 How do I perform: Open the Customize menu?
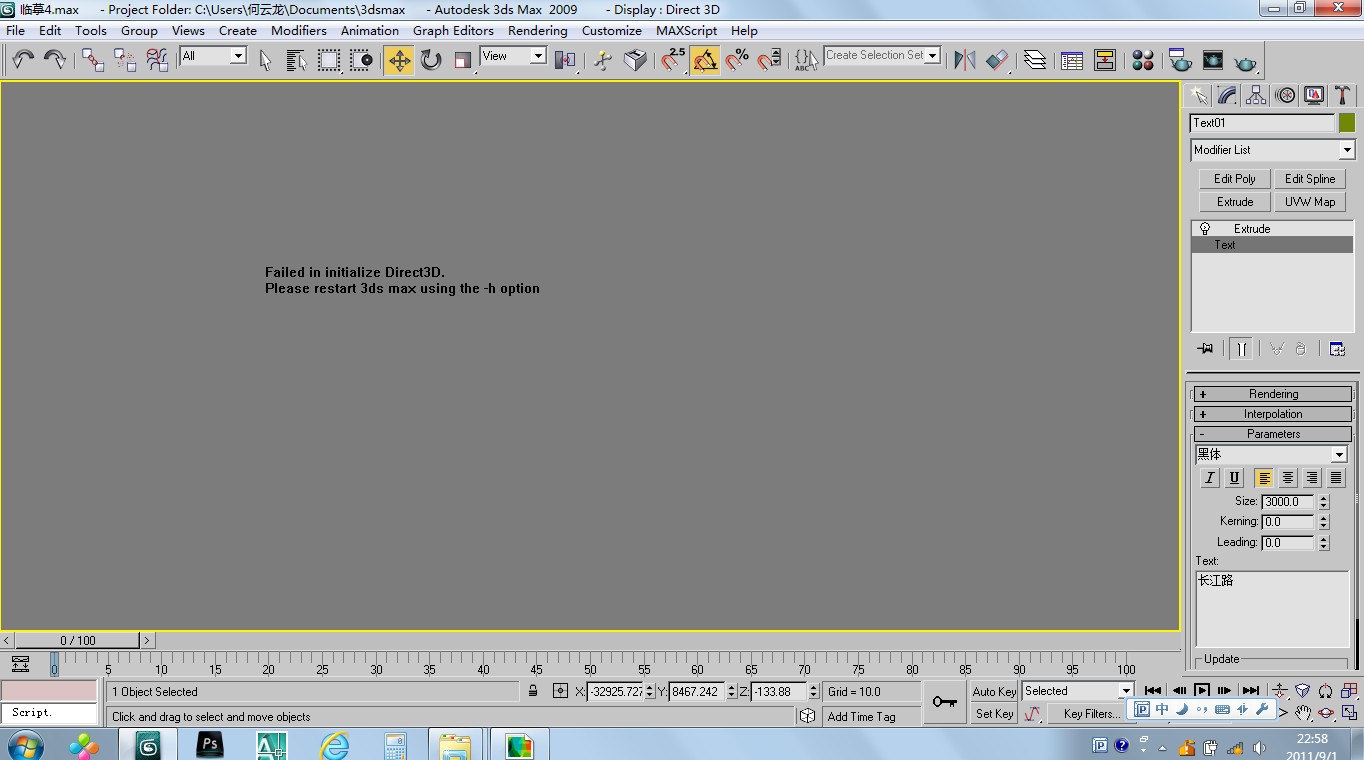[611, 30]
